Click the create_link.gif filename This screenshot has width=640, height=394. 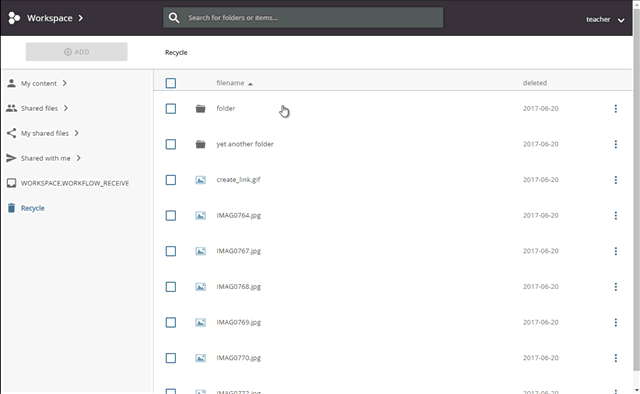(x=238, y=180)
